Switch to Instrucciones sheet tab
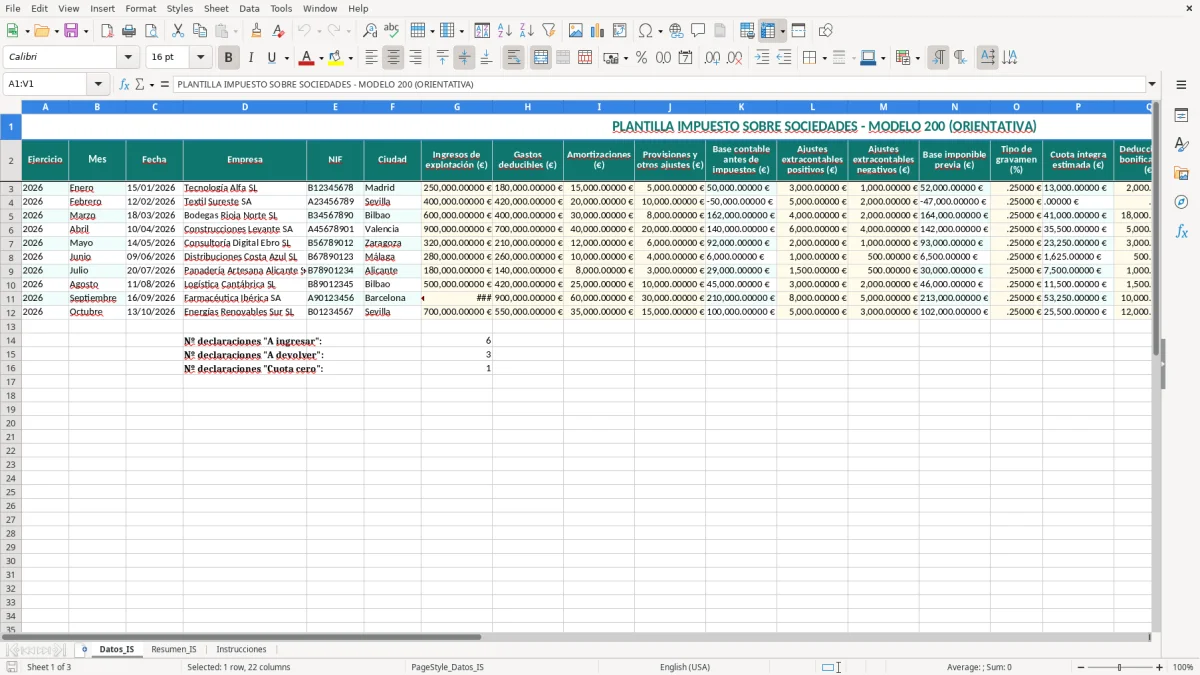 [241, 649]
